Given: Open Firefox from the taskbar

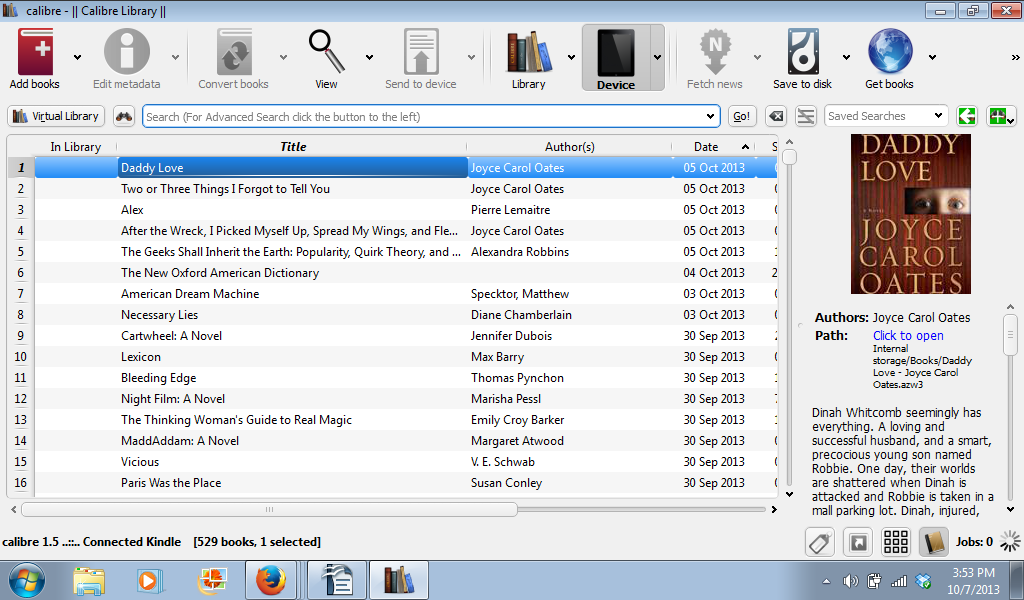Looking at the screenshot, I should pyautogui.click(x=271, y=580).
